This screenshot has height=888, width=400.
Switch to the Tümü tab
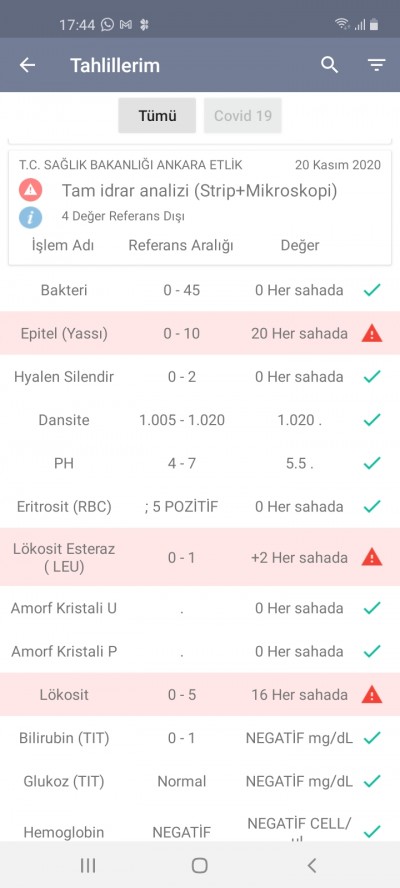[x=157, y=116]
